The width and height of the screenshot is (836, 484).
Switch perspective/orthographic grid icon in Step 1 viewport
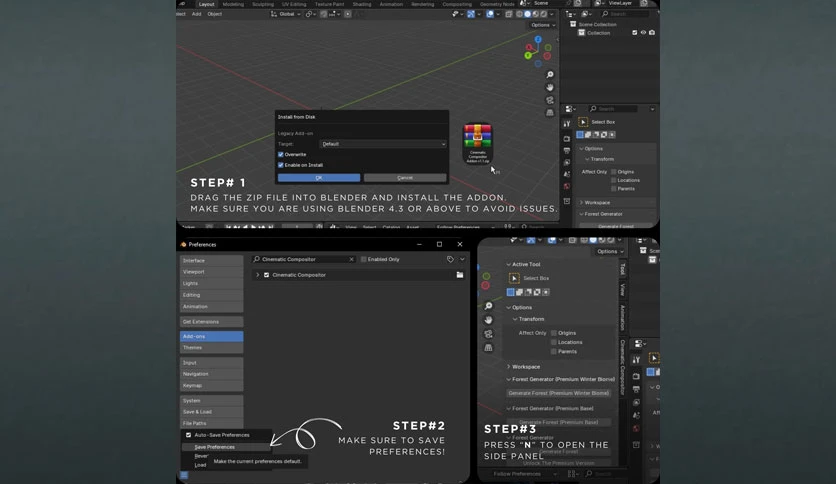(x=550, y=112)
